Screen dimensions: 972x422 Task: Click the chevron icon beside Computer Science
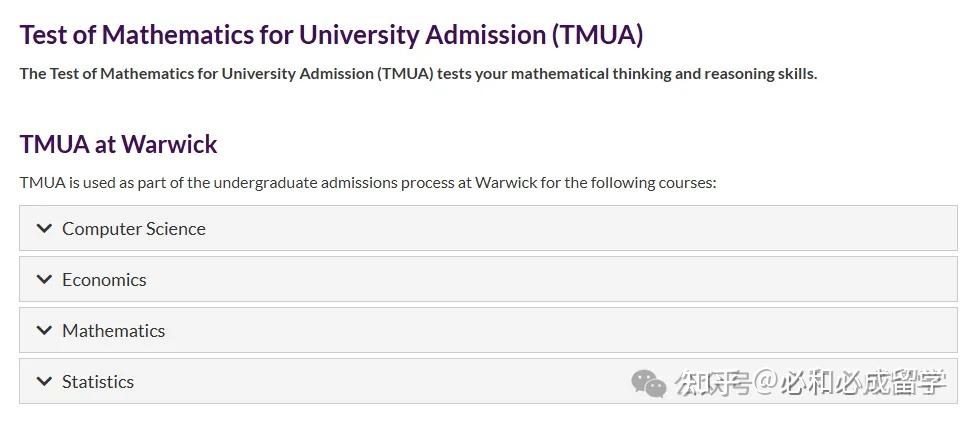point(44,228)
